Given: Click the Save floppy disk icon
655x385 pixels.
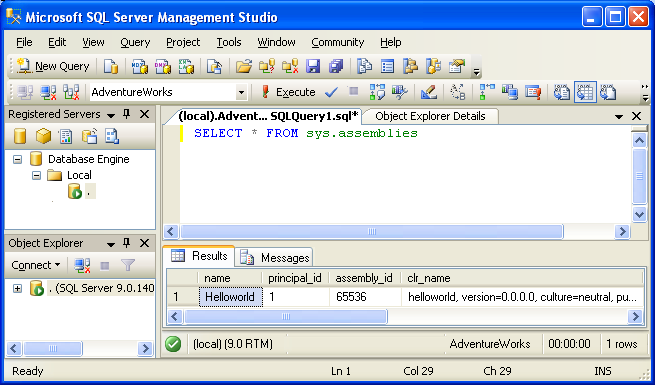Looking at the screenshot, I should pos(312,66).
